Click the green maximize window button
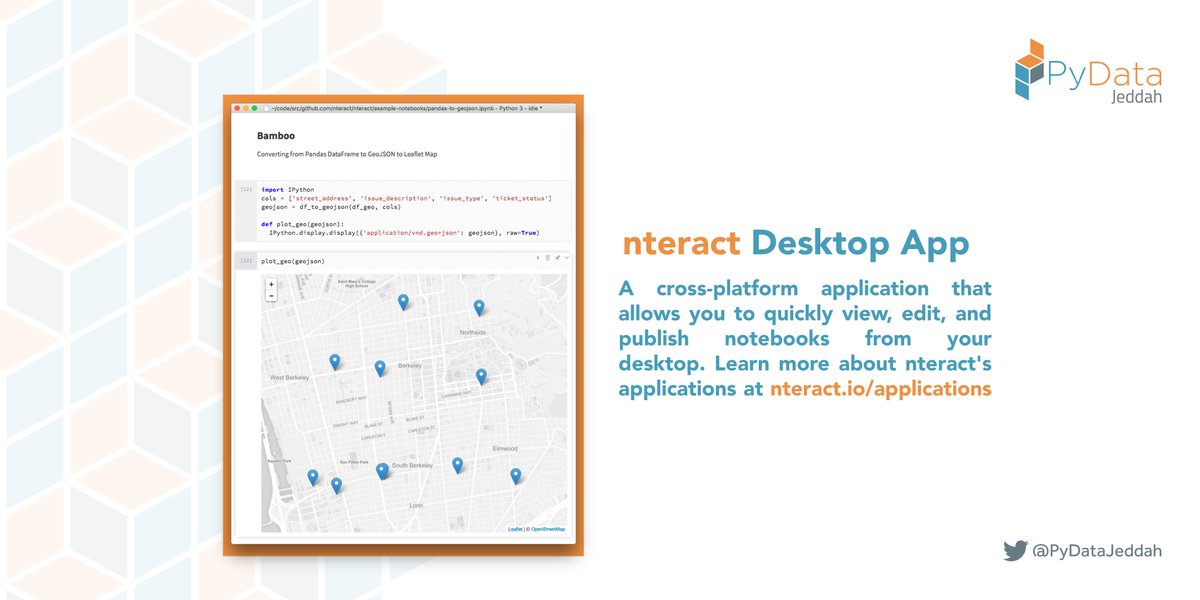 254,108
